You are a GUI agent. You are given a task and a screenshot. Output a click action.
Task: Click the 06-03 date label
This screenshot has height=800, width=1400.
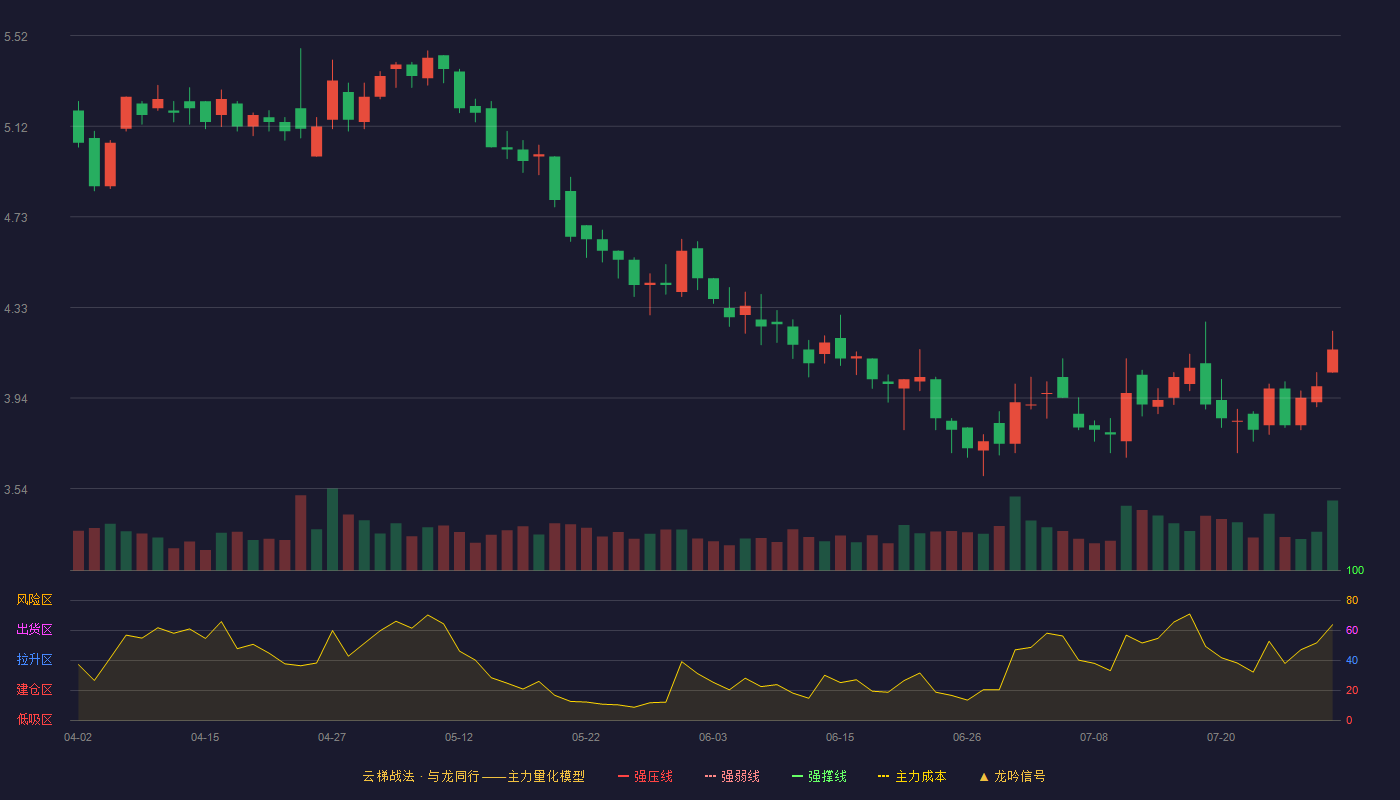[713, 737]
